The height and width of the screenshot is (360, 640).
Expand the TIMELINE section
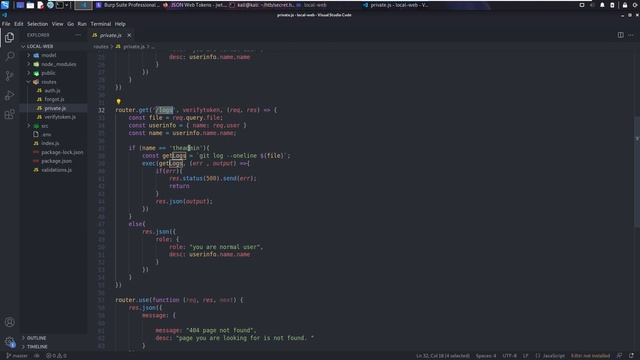(54, 347)
